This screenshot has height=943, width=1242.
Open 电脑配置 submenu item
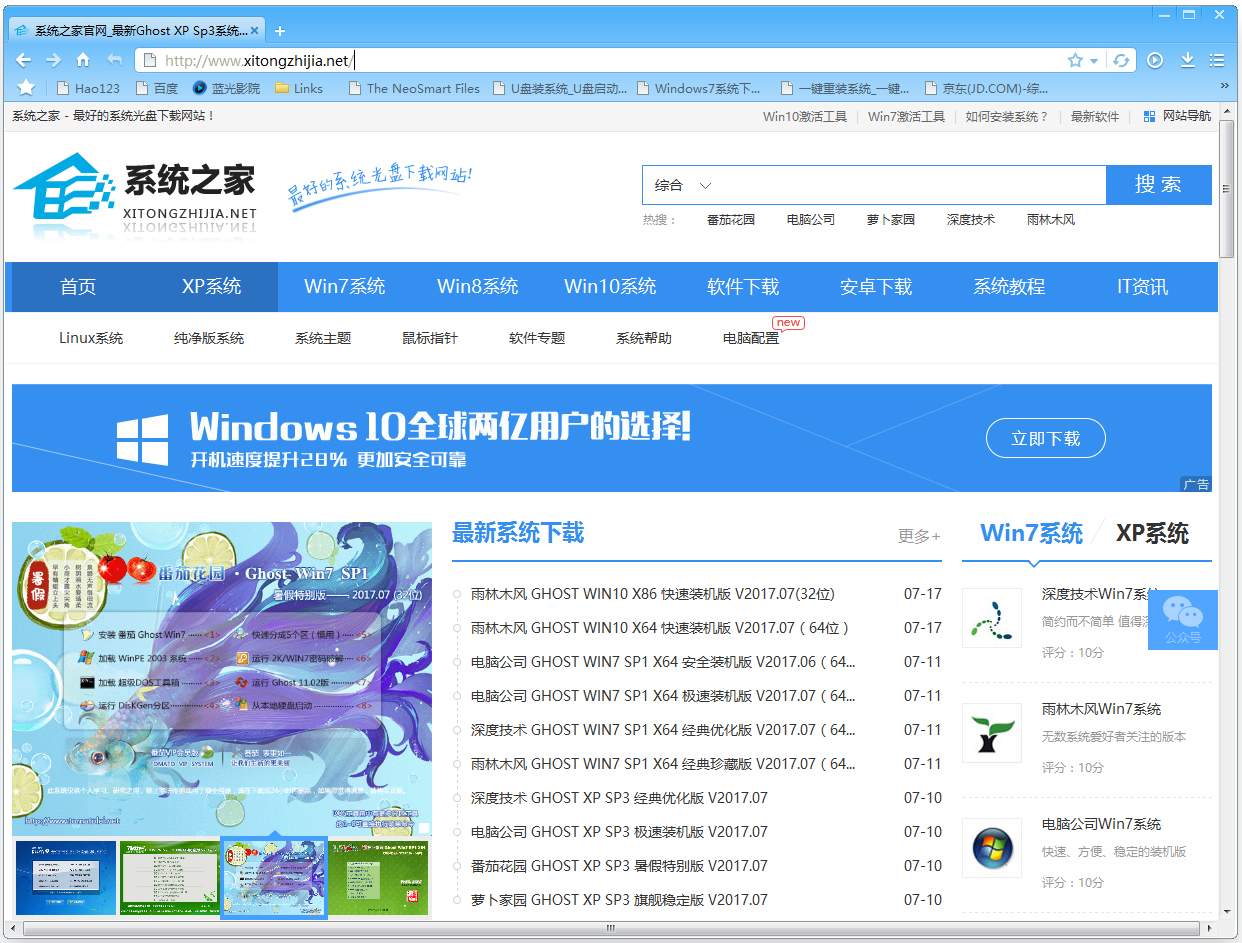[x=751, y=338]
